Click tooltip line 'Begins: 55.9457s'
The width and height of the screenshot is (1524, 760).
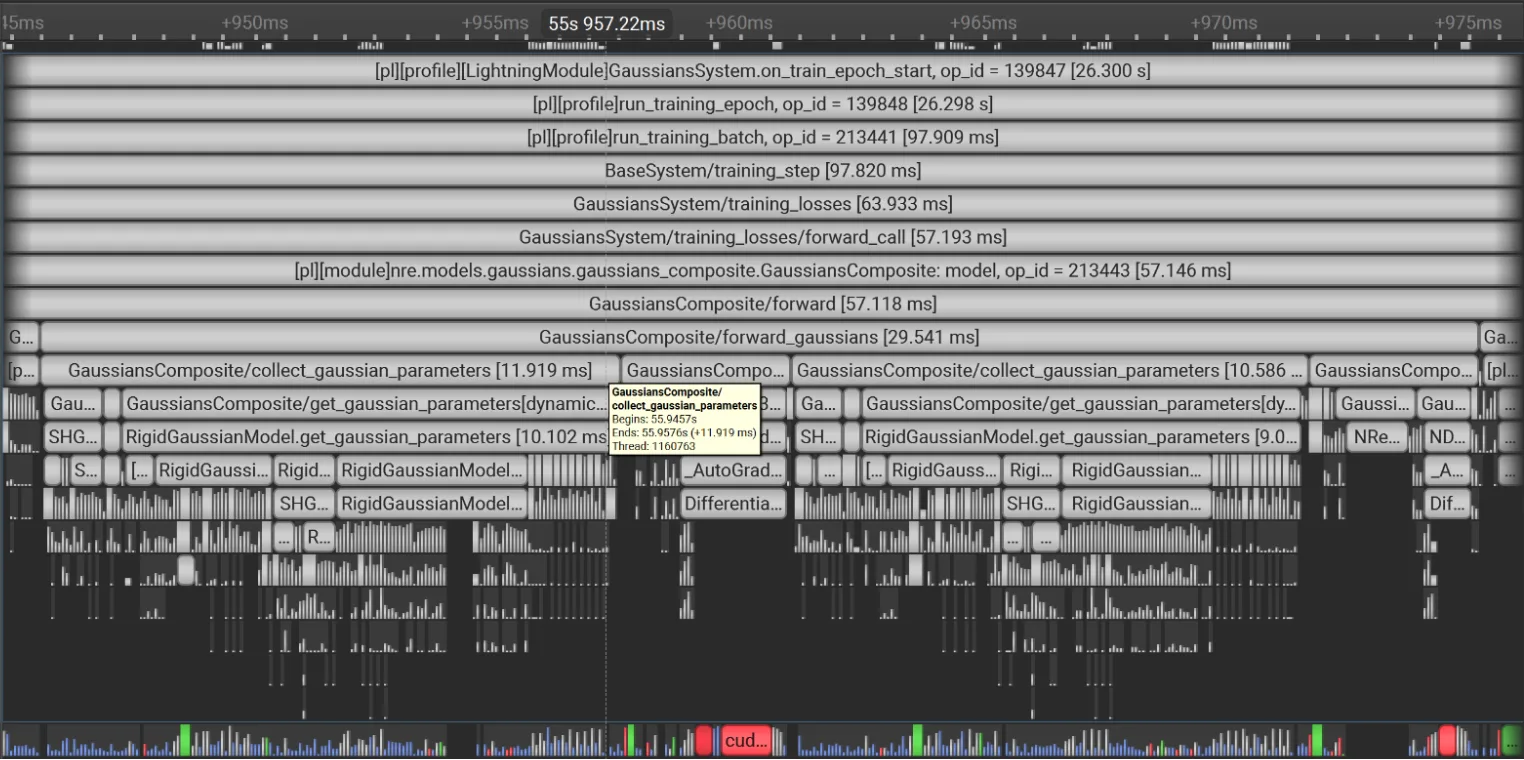pos(654,420)
